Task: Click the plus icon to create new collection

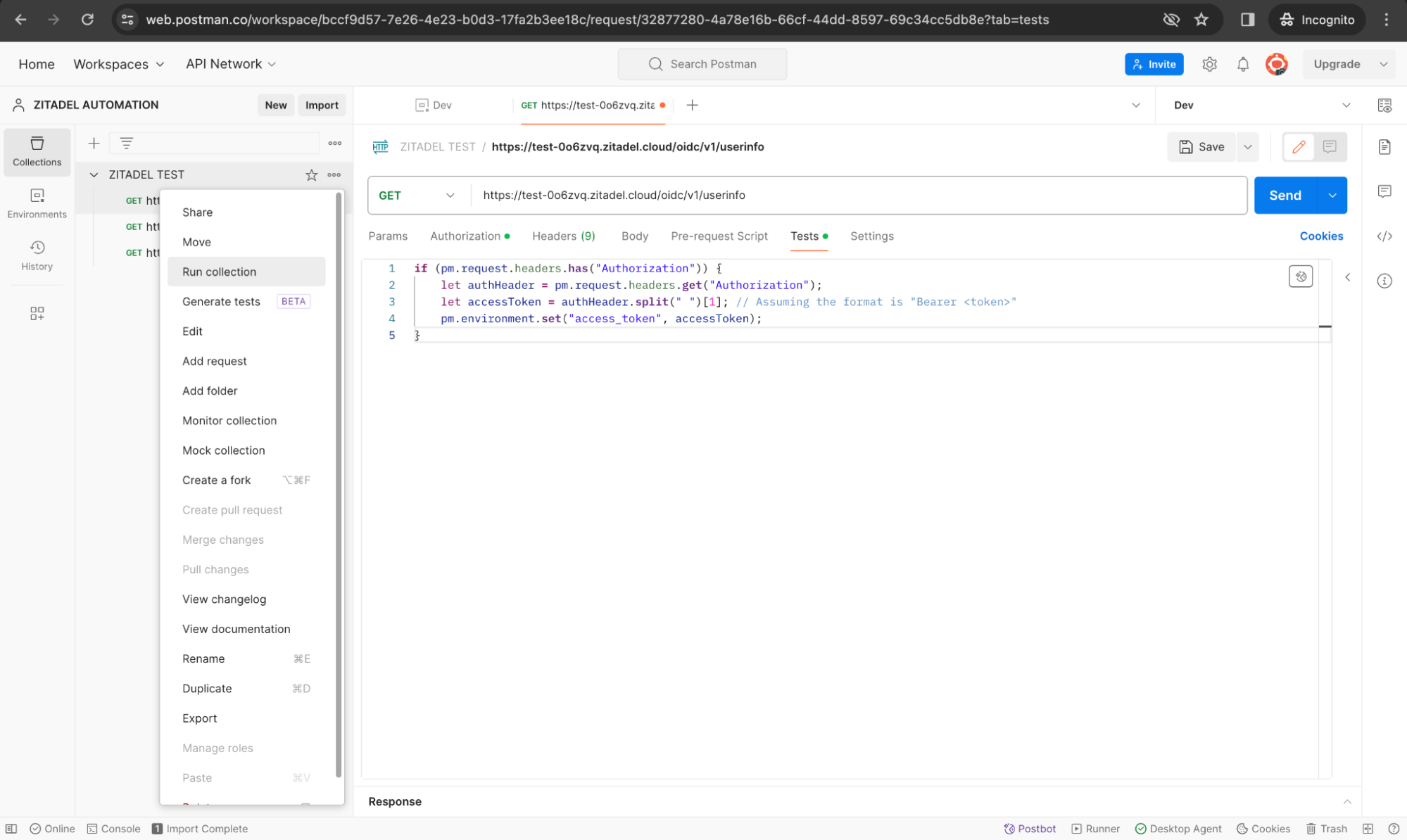Action: (94, 144)
